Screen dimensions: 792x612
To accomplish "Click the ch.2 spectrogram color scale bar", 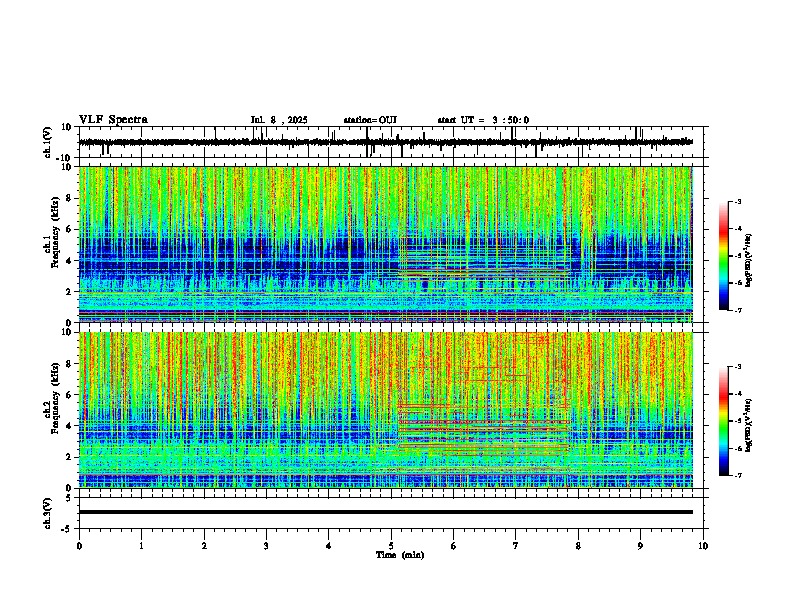I will (x=724, y=421).
